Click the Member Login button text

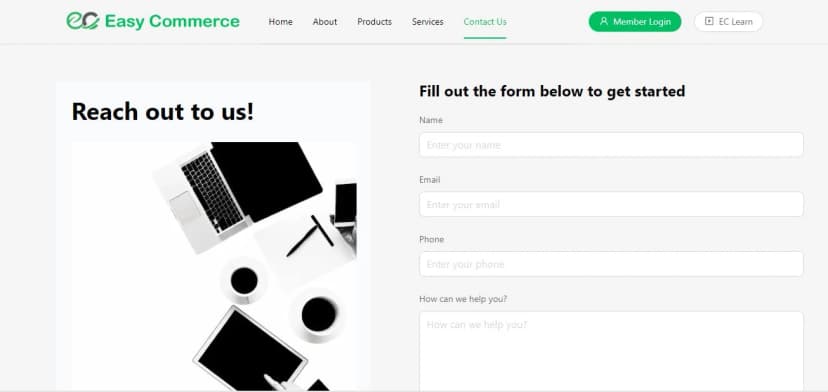click(642, 22)
